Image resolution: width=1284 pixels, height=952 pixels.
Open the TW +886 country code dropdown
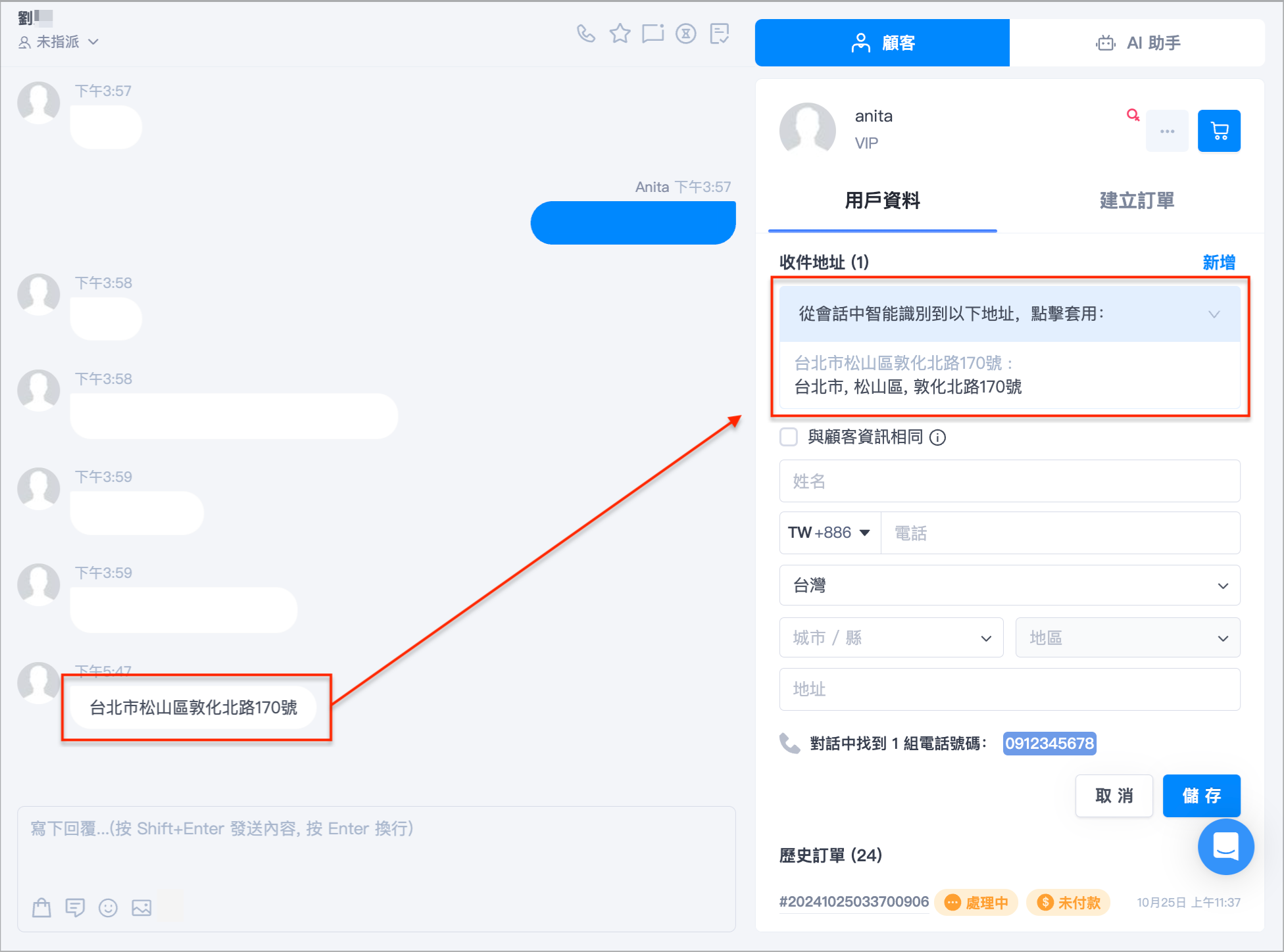click(829, 533)
